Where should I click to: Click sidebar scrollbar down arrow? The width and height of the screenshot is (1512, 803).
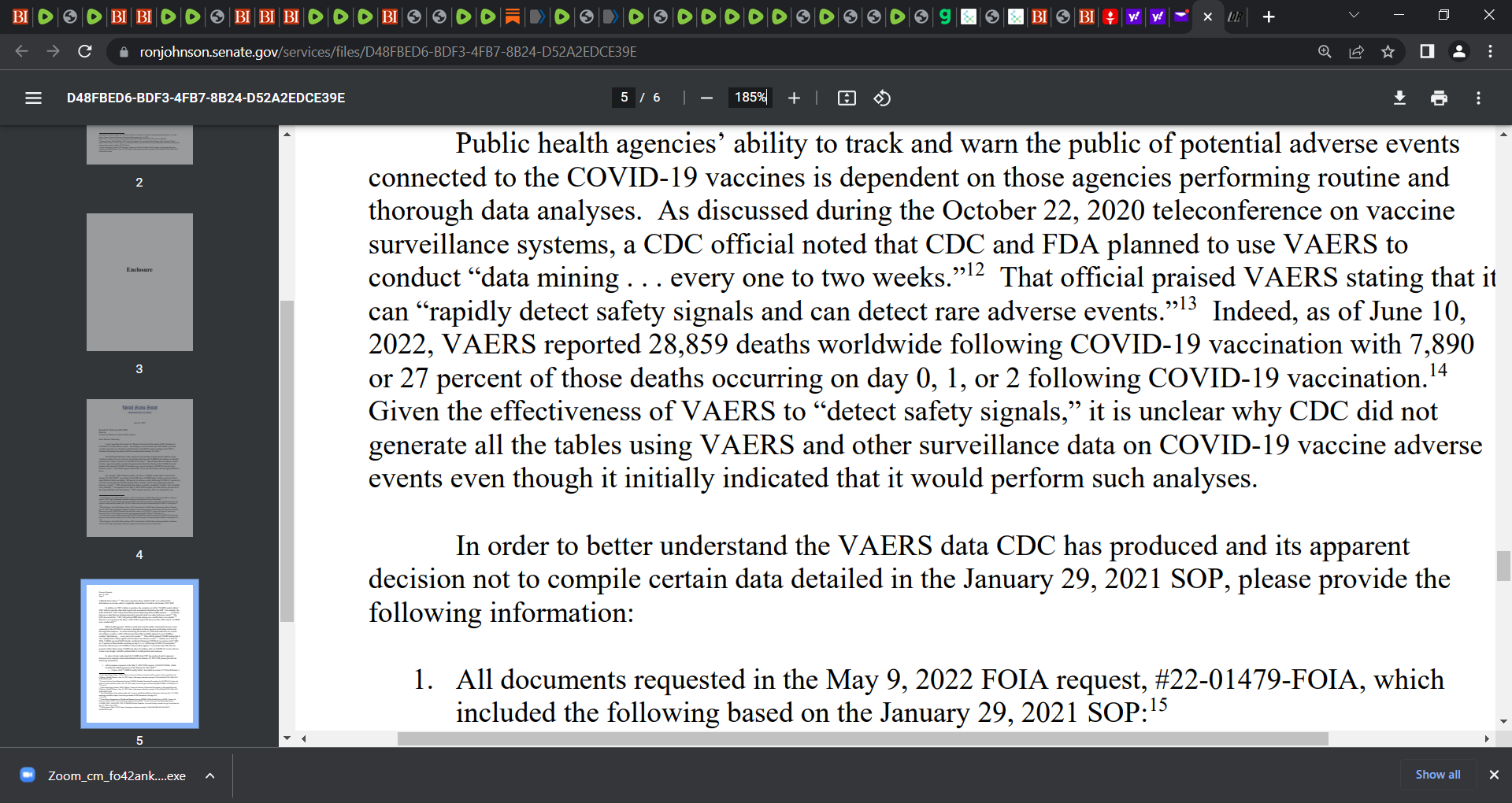(287, 738)
